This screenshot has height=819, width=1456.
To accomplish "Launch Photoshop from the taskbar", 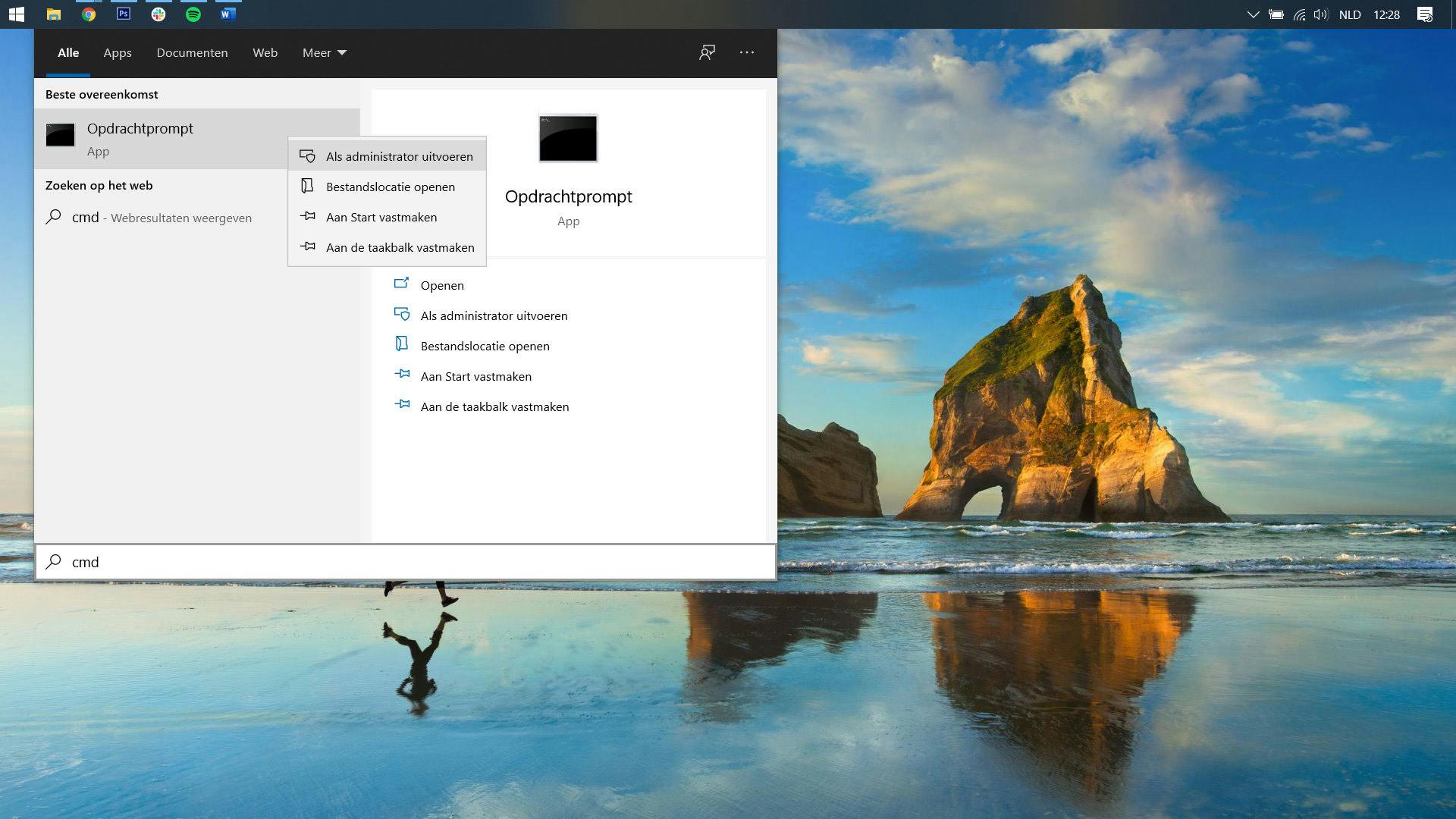I will (124, 14).
